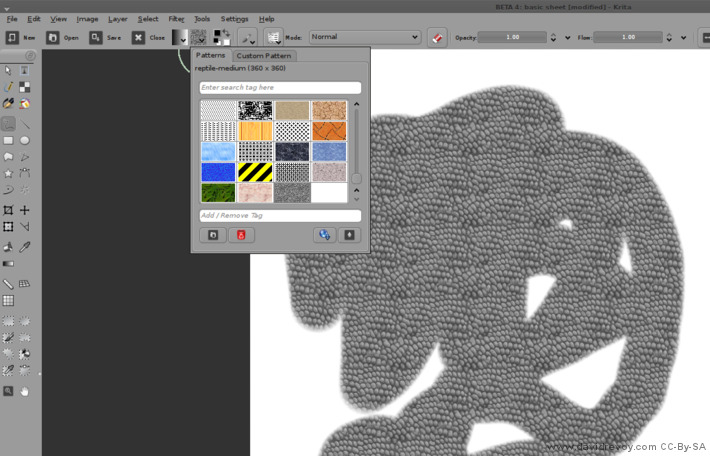Click the Move tool crosshair icon
This screenshot has width=710, height=456.
point(25,210)
